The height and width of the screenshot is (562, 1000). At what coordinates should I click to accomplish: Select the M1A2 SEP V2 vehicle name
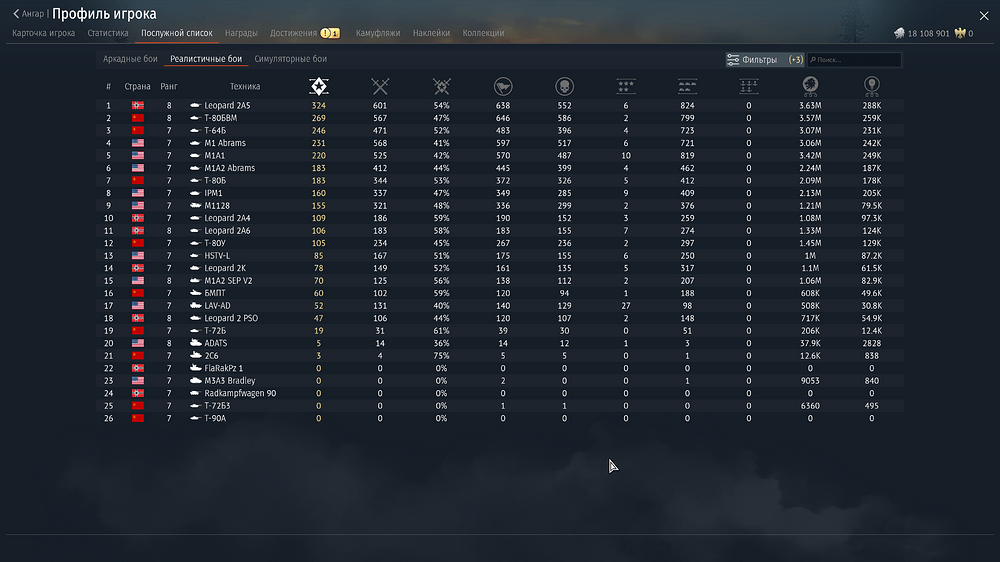click(228, 281)
